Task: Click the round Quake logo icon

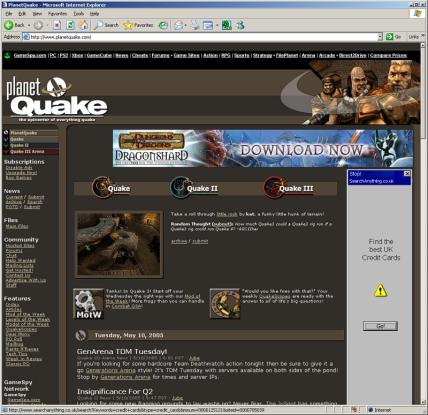Action: [x=101, y=187]
